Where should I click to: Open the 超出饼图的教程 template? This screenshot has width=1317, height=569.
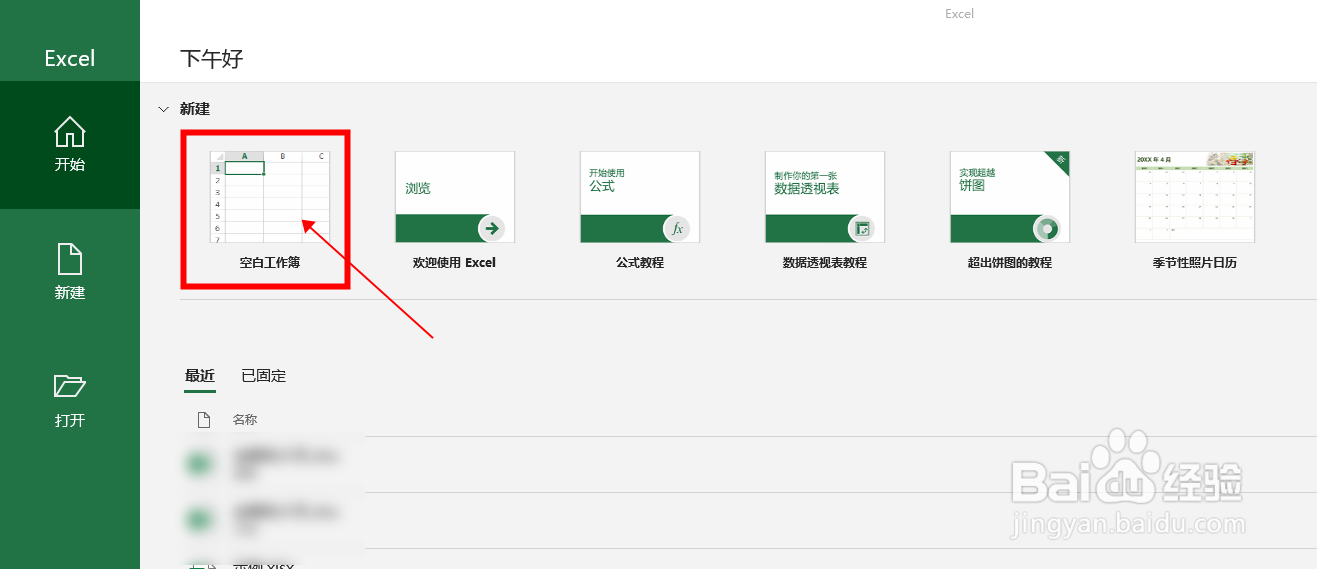1009,197
